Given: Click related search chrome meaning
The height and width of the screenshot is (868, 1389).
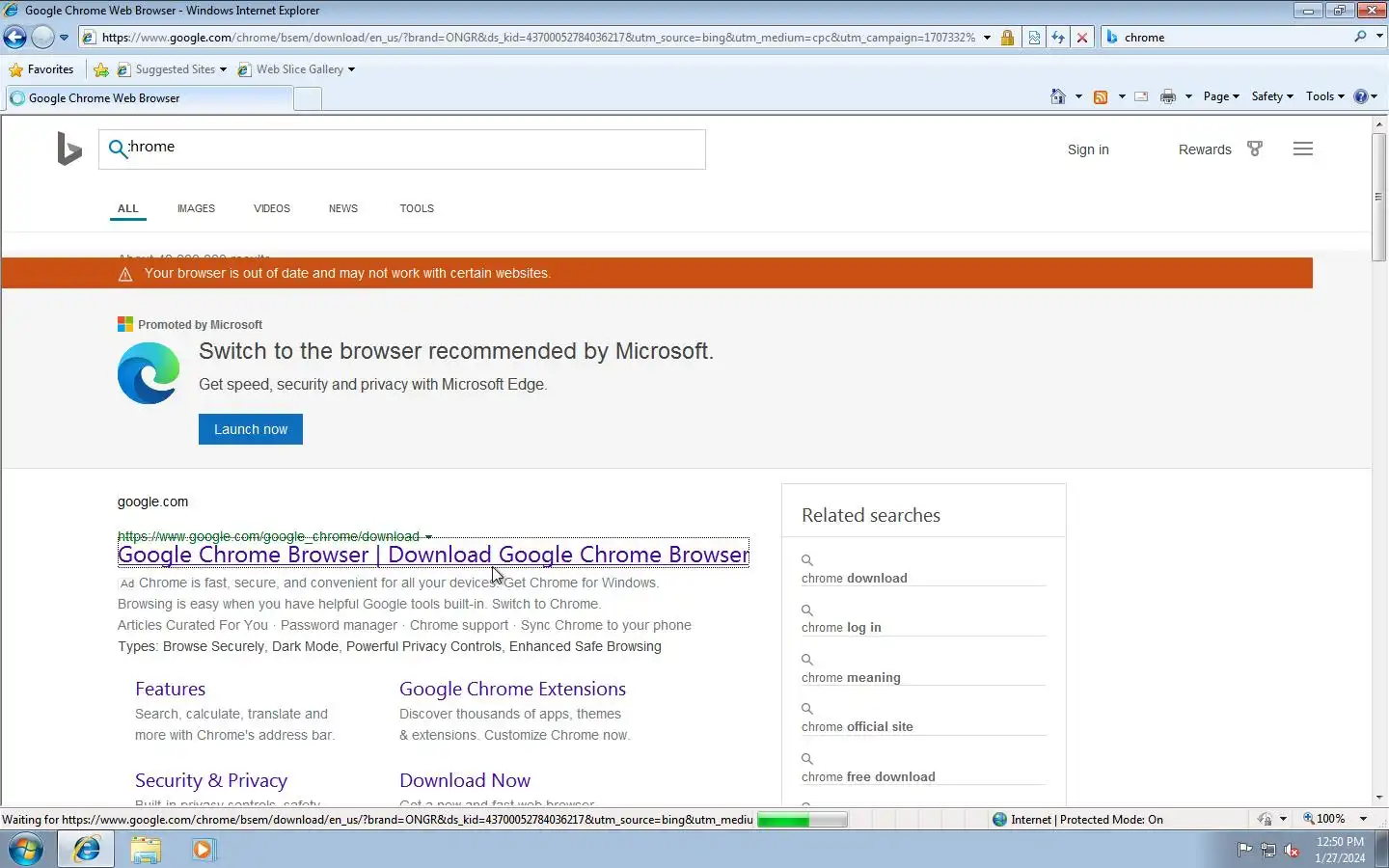Looking at the screenshot, I should coord(851,677).
